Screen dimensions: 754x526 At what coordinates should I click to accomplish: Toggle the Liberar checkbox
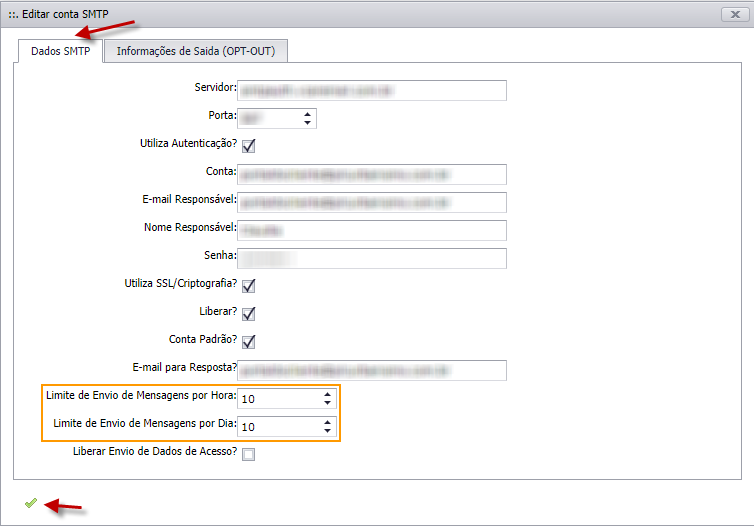click(x=248, y=314)
